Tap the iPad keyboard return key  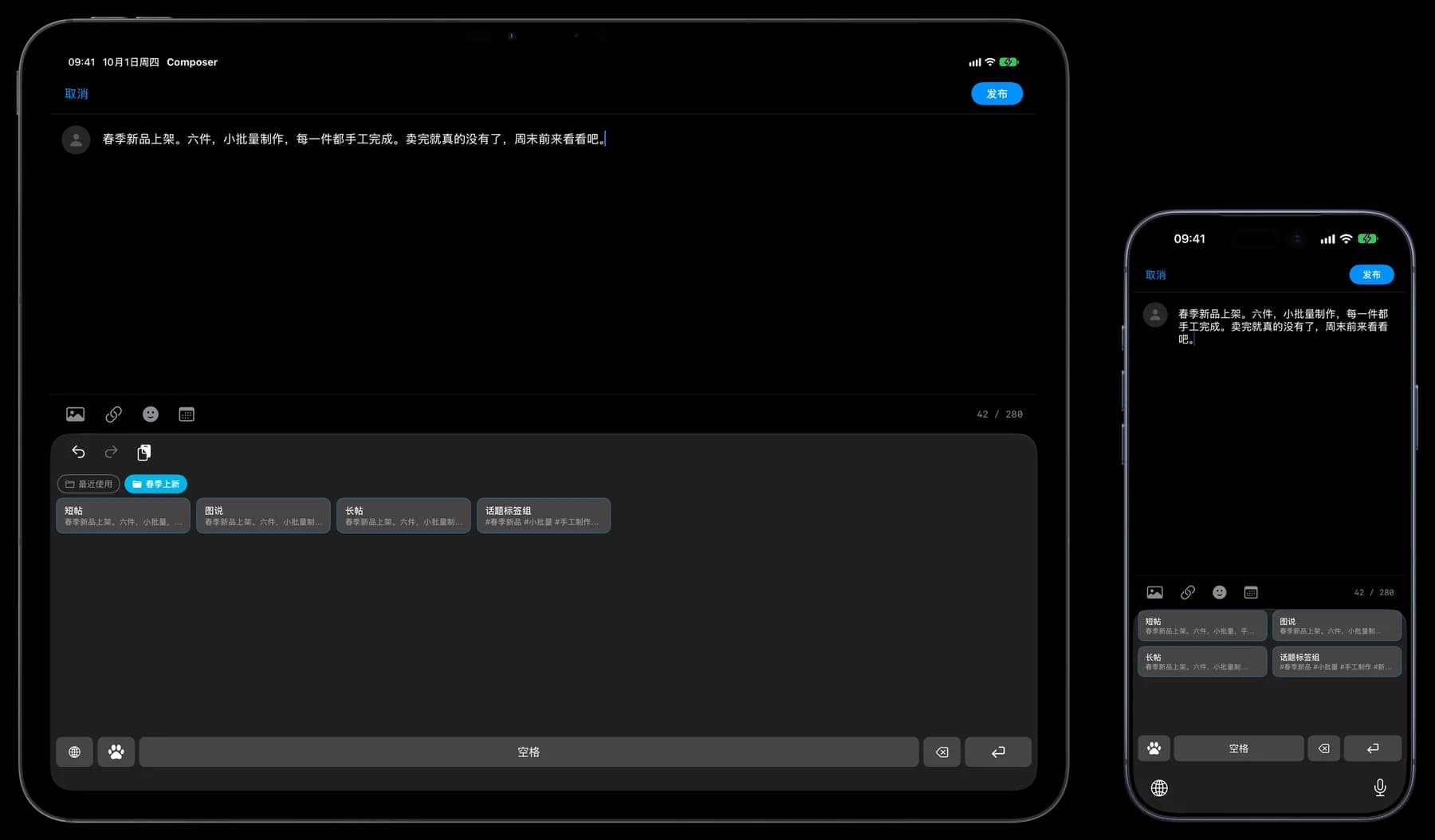point(998,752)
